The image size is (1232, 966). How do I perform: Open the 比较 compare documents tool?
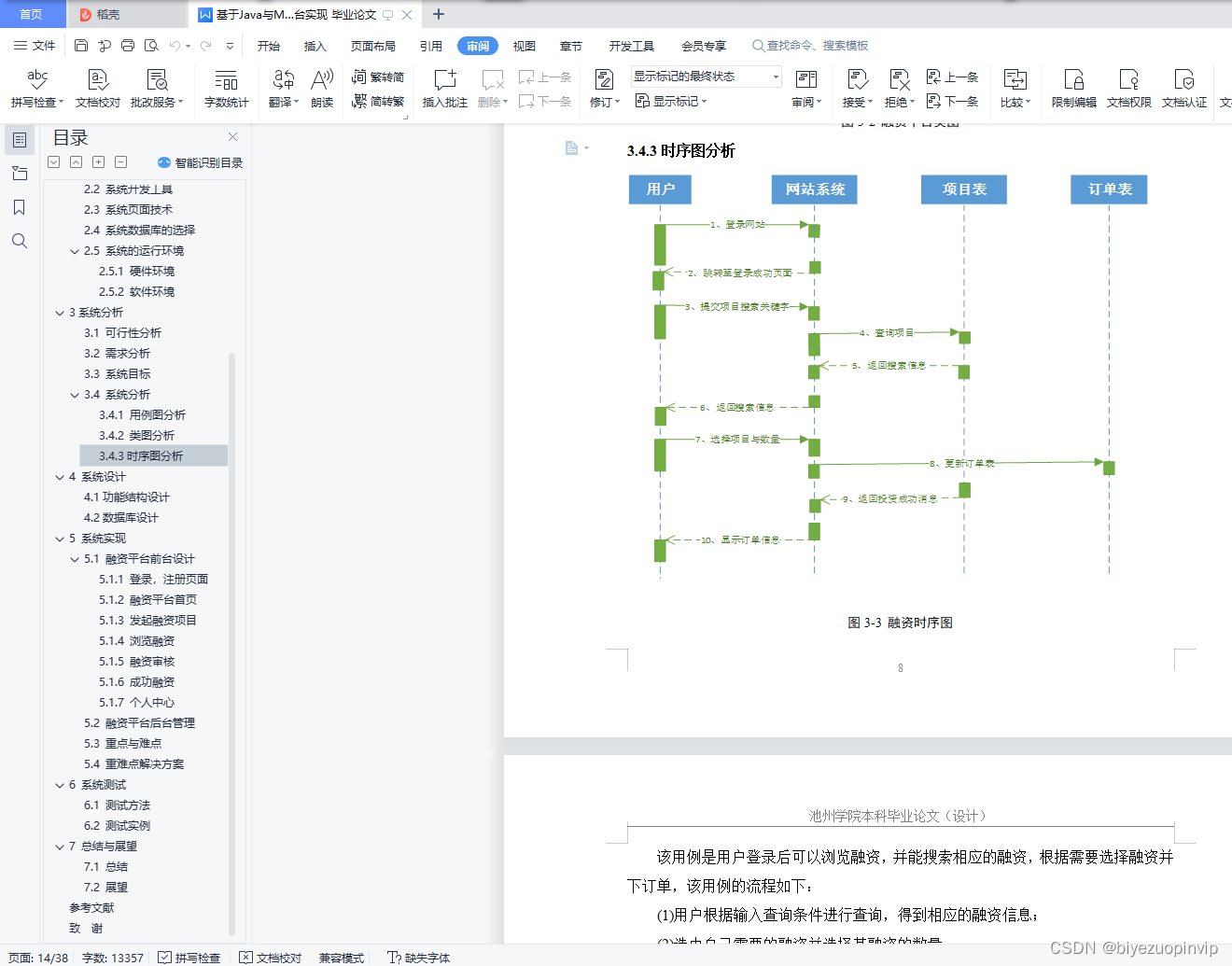point(1015,89)
